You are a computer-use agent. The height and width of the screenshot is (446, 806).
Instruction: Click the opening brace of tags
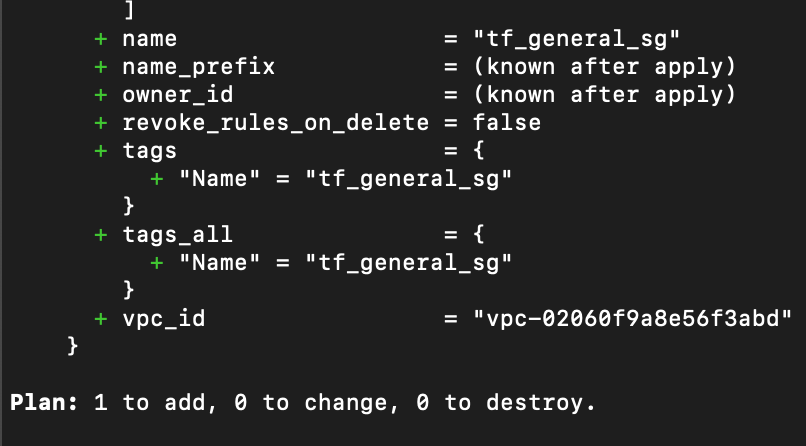[x=479, y=151]
